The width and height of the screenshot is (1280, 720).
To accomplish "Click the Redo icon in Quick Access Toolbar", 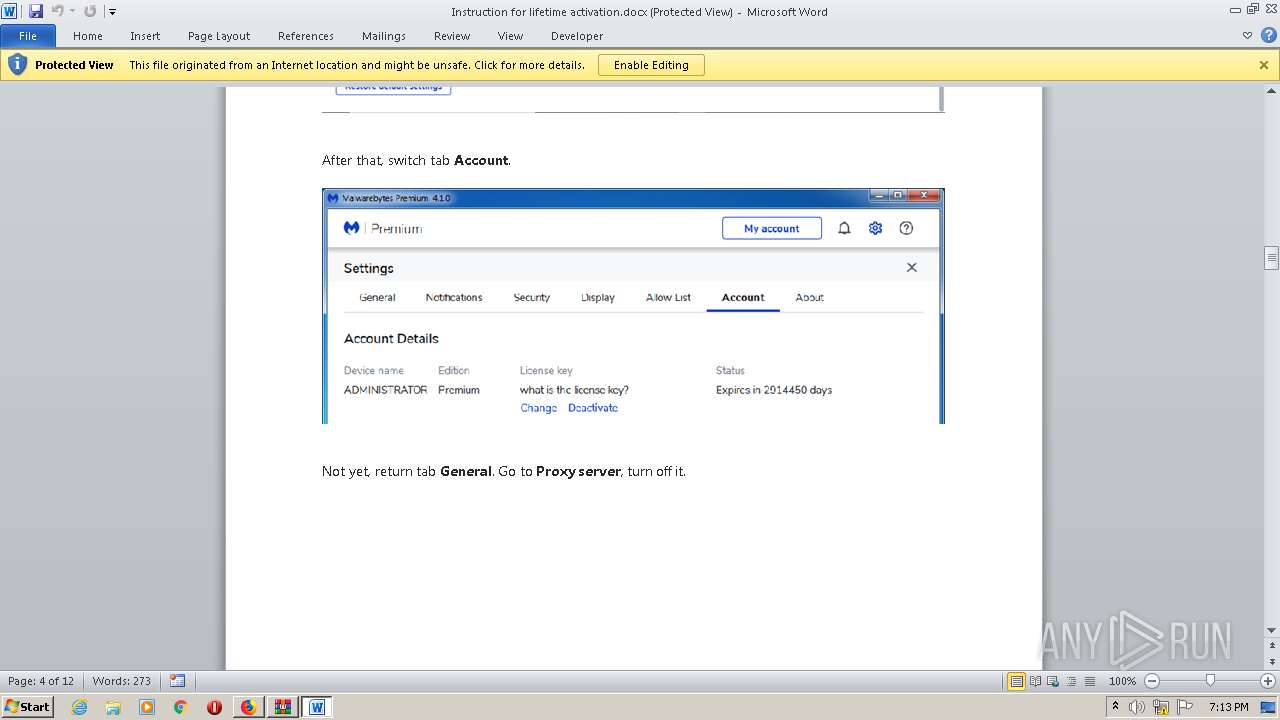I will tap(90, 11).
